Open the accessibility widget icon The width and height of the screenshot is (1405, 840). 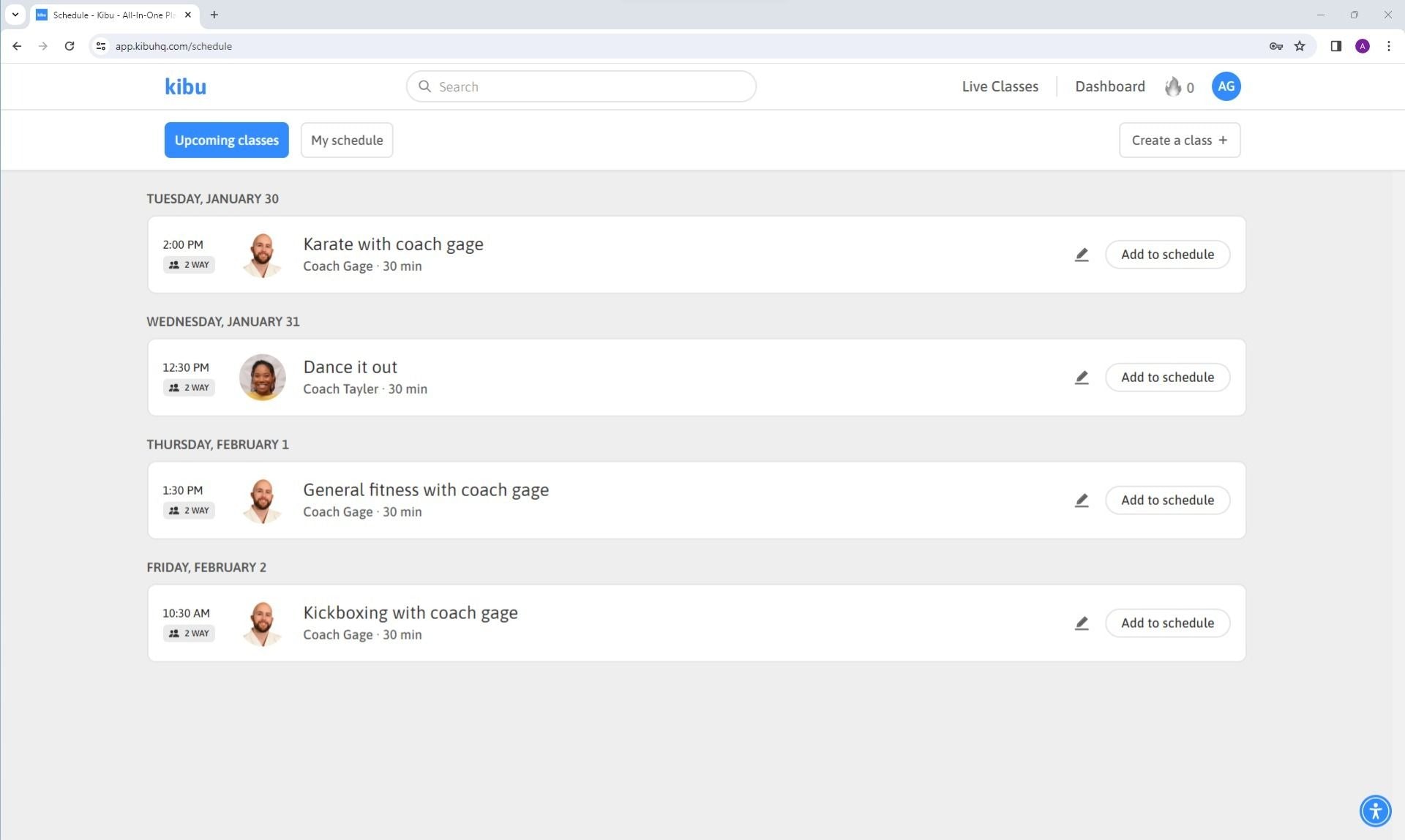click(x=1375, y=811)
